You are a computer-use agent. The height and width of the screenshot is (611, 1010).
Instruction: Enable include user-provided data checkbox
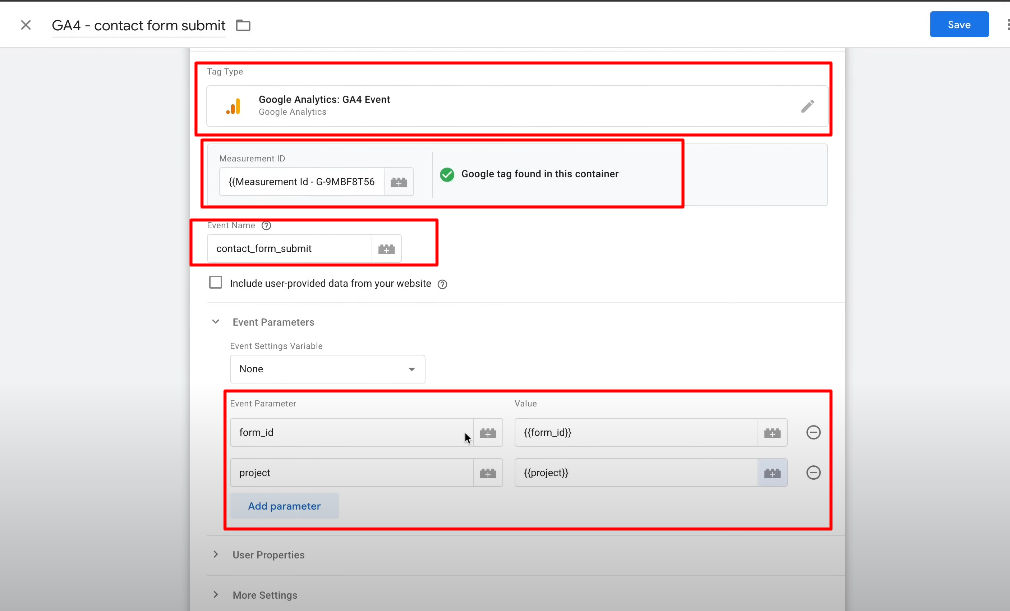click(x=215, y=283)
